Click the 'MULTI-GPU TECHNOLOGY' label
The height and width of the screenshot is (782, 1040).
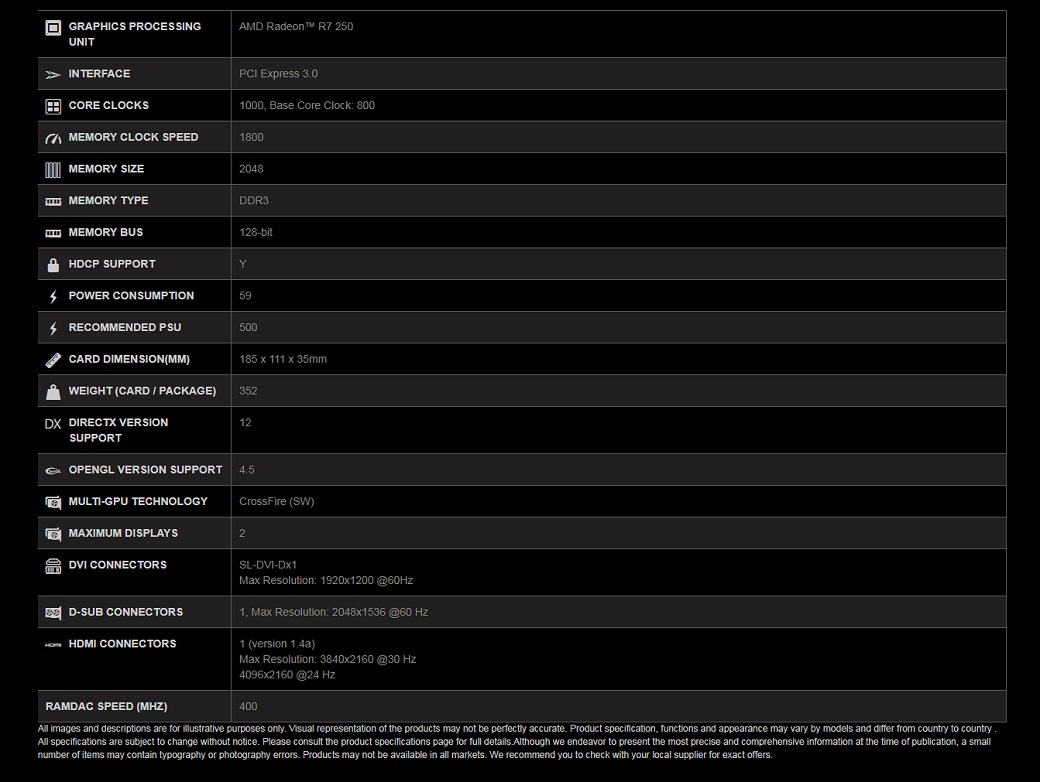[138, 501]
